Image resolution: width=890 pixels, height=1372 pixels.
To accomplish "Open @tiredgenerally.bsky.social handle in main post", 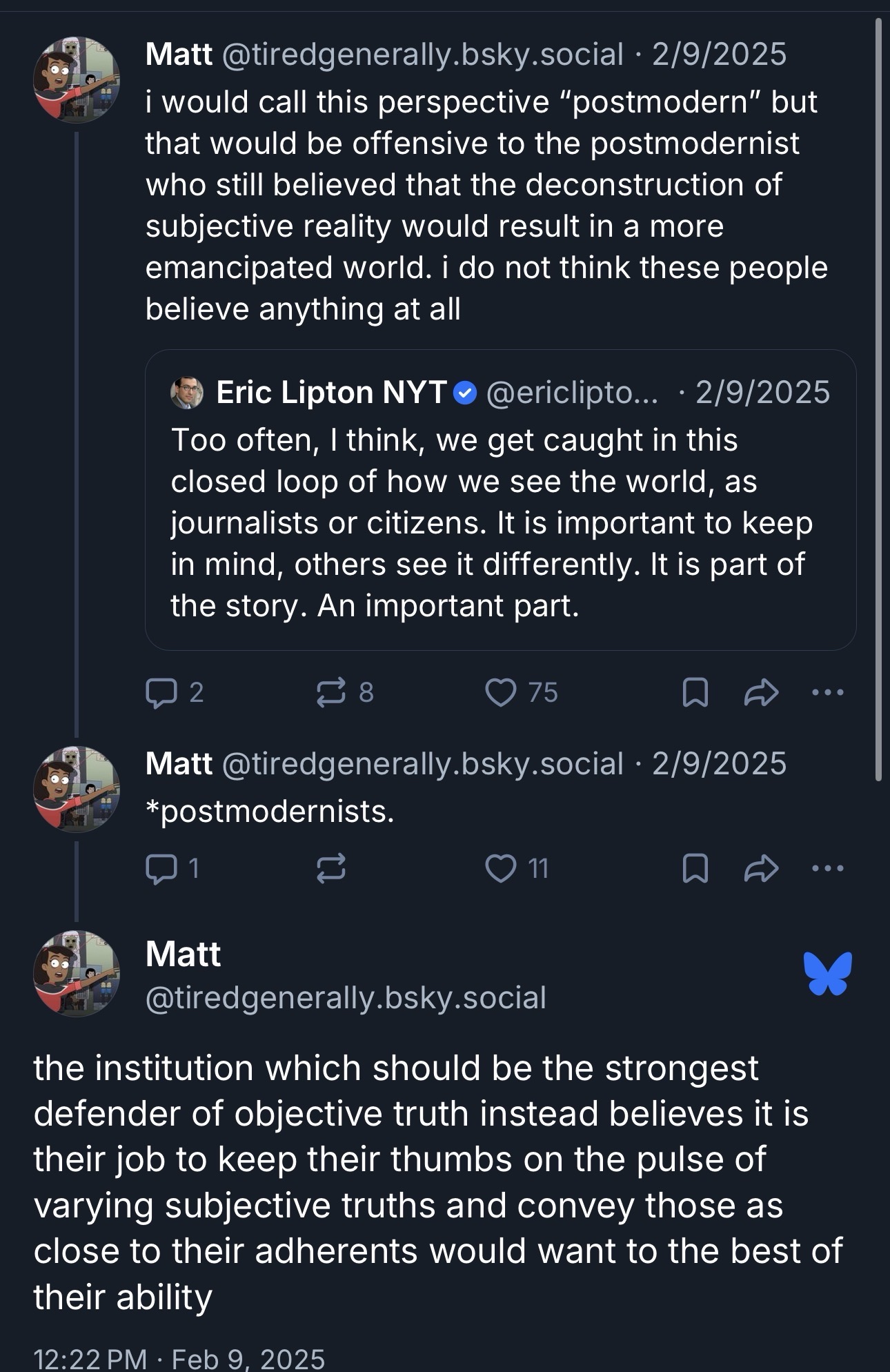I will coord(346,998).
